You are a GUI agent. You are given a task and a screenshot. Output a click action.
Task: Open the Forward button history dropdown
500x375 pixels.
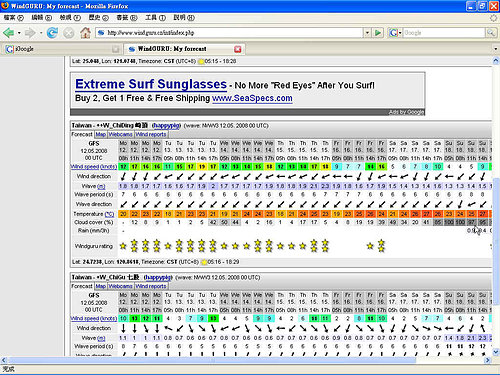click(41, 33)
